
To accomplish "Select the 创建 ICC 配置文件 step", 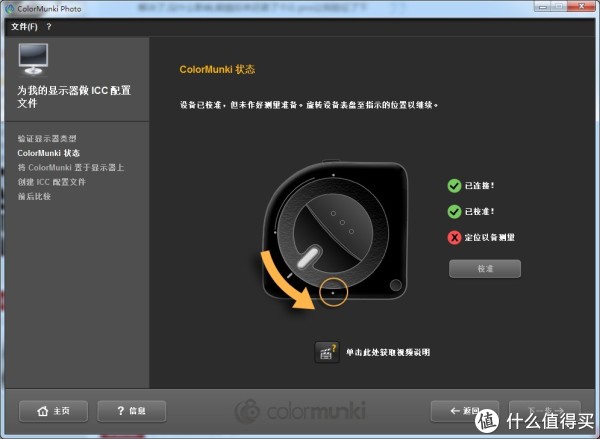I will (x=51, y=182).
